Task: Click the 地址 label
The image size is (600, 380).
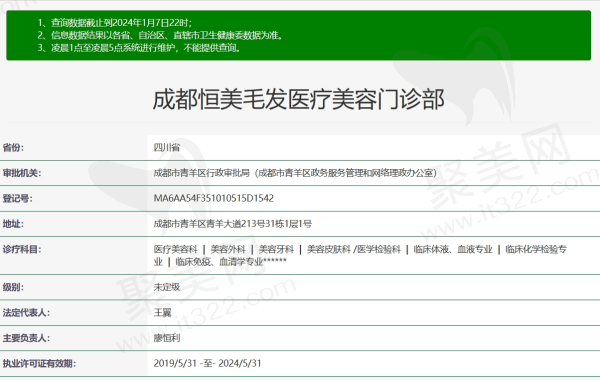Action: pos(13,224)
